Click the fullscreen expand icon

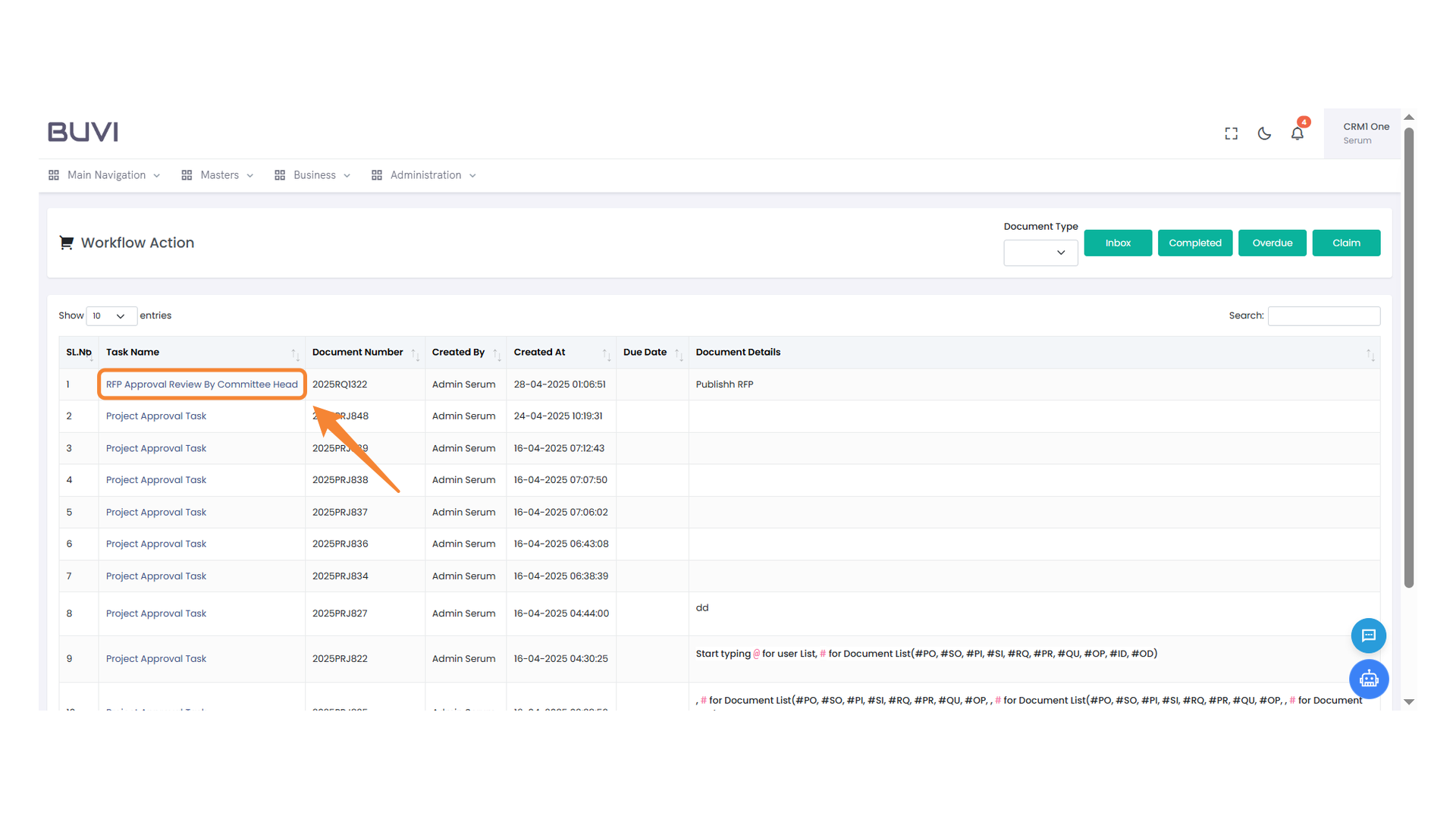(x=1231, y=133)
